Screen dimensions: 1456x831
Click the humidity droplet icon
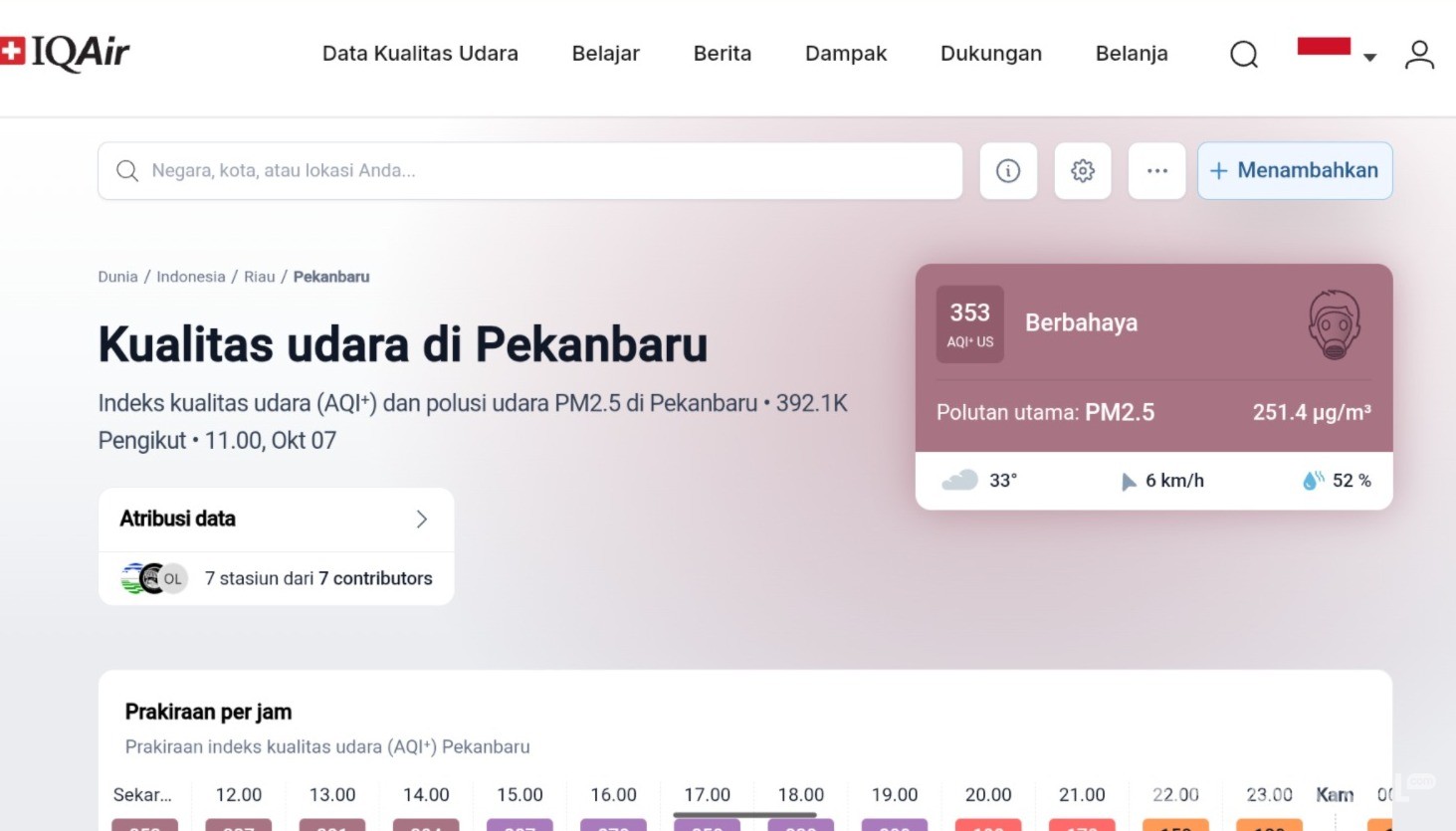pos(1314,481)
